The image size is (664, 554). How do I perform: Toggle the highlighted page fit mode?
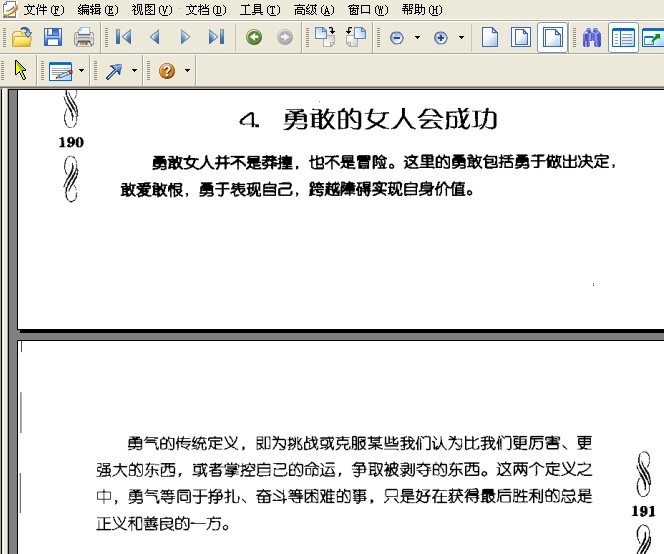553,38
